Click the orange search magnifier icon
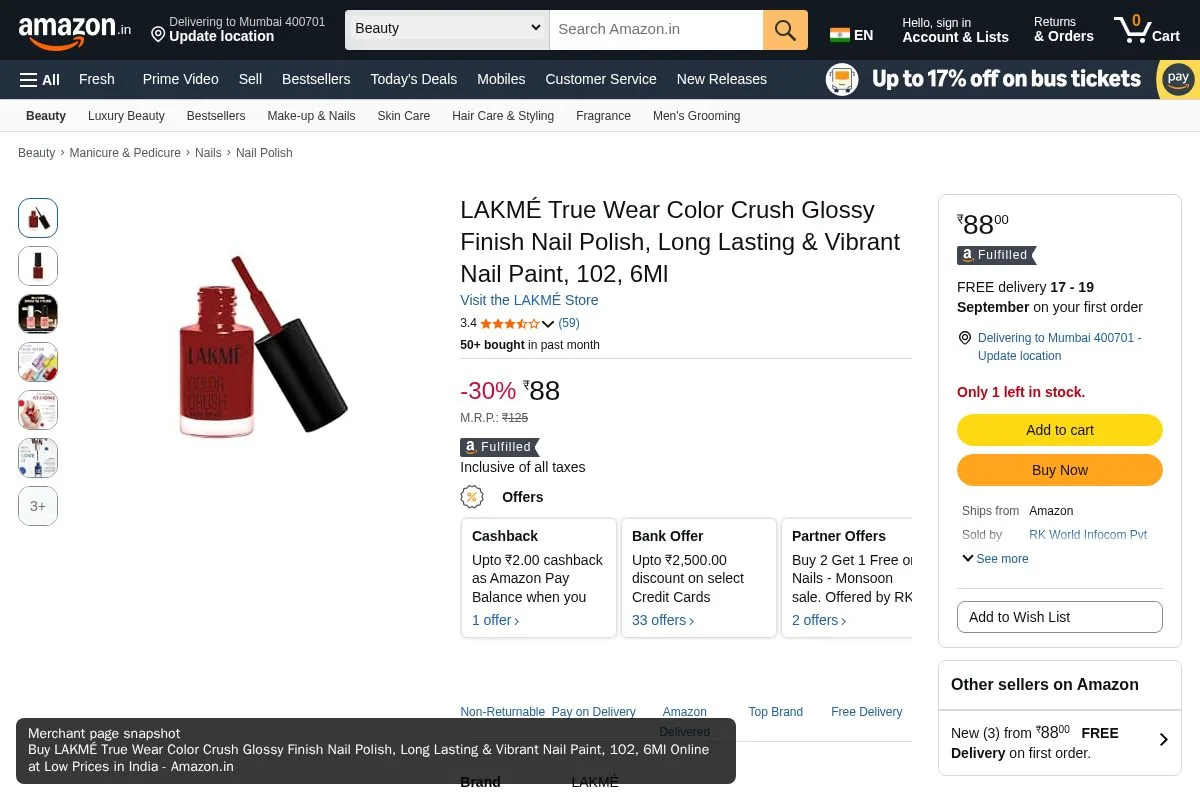This screenshot has height=800, width=1200. [x=785, y=30]
